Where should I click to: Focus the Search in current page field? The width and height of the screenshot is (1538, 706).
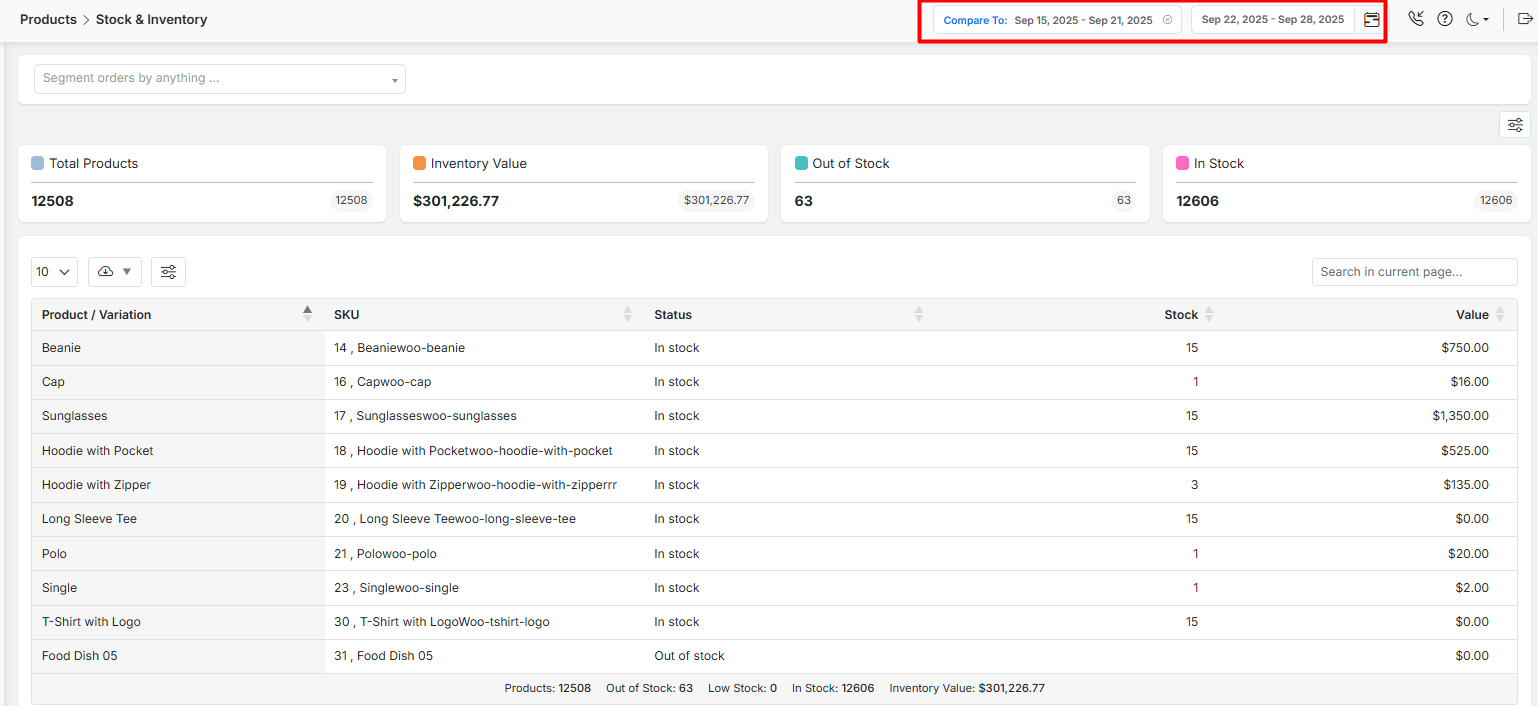[x=1414, y=272]
